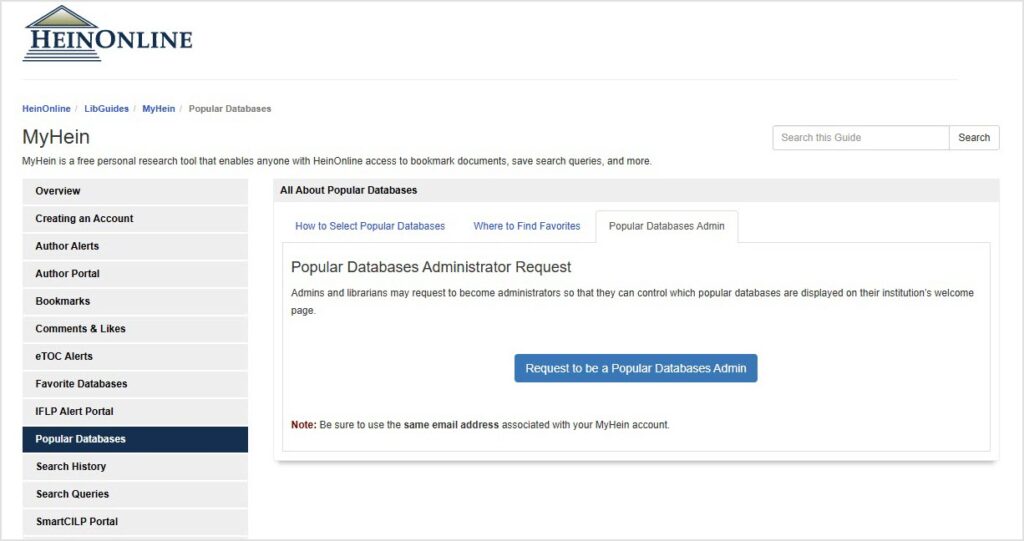Viewport: 1024px width, 541px height.
Task: Click the Search this Guide field
Action: pos(860,138)
